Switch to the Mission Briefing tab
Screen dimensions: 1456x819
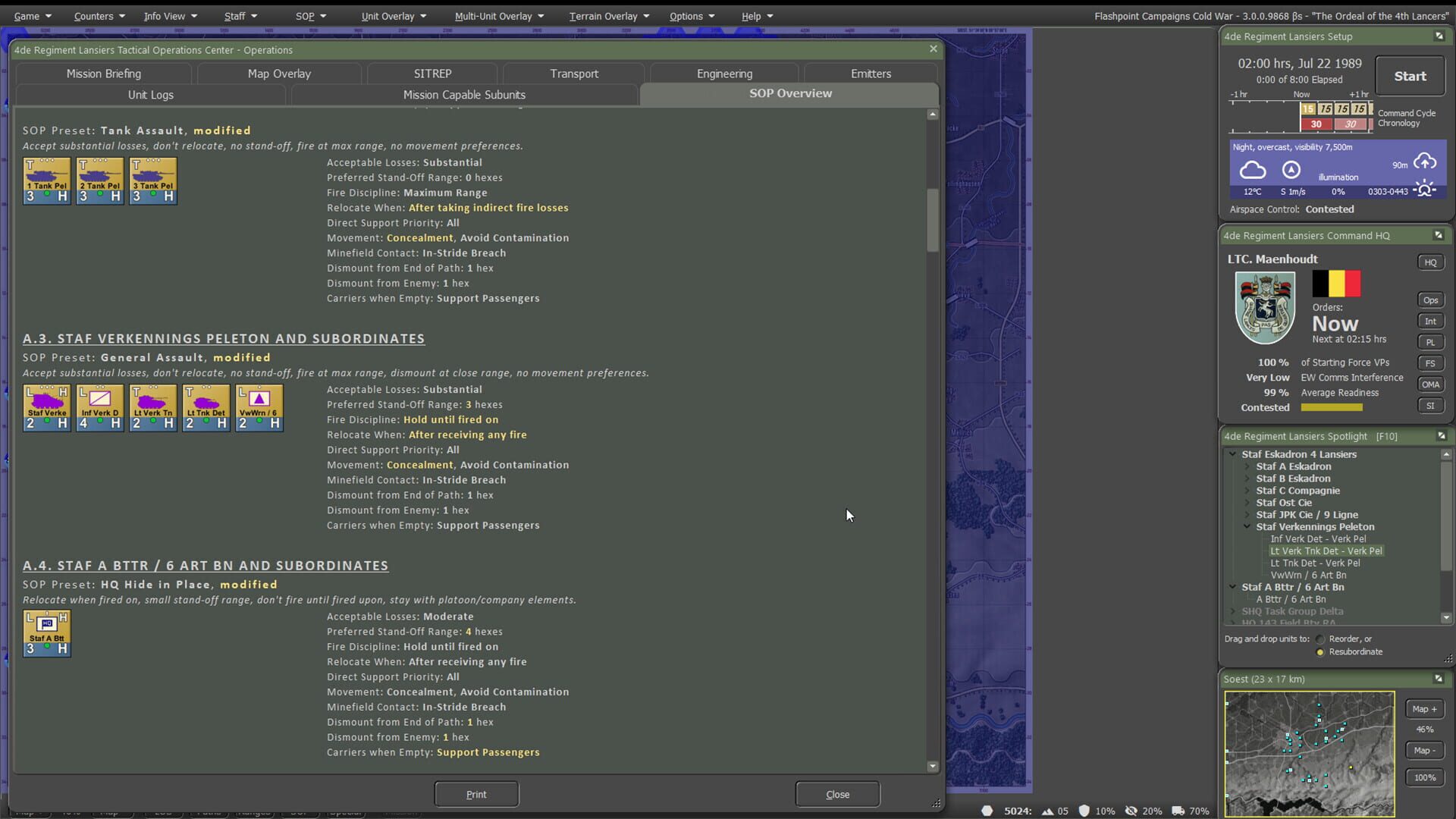[104, 73]
